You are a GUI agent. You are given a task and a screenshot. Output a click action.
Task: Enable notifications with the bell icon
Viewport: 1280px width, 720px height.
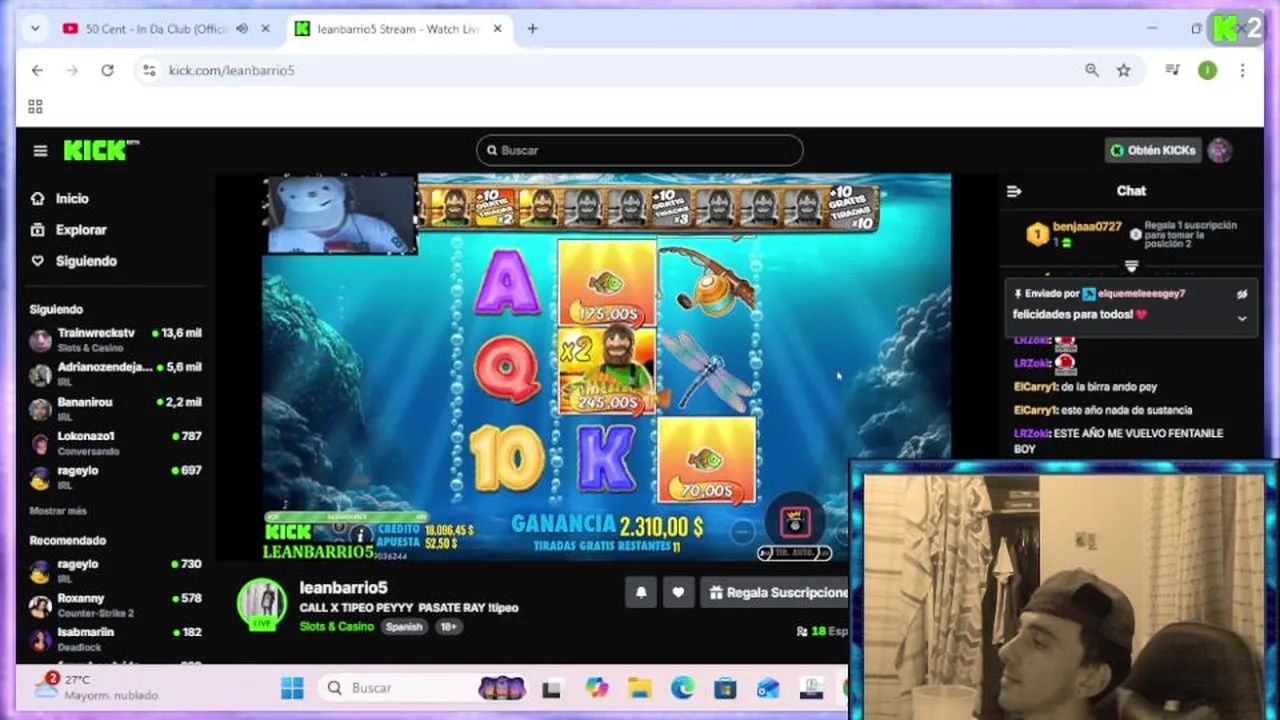[x=641, y=593]
